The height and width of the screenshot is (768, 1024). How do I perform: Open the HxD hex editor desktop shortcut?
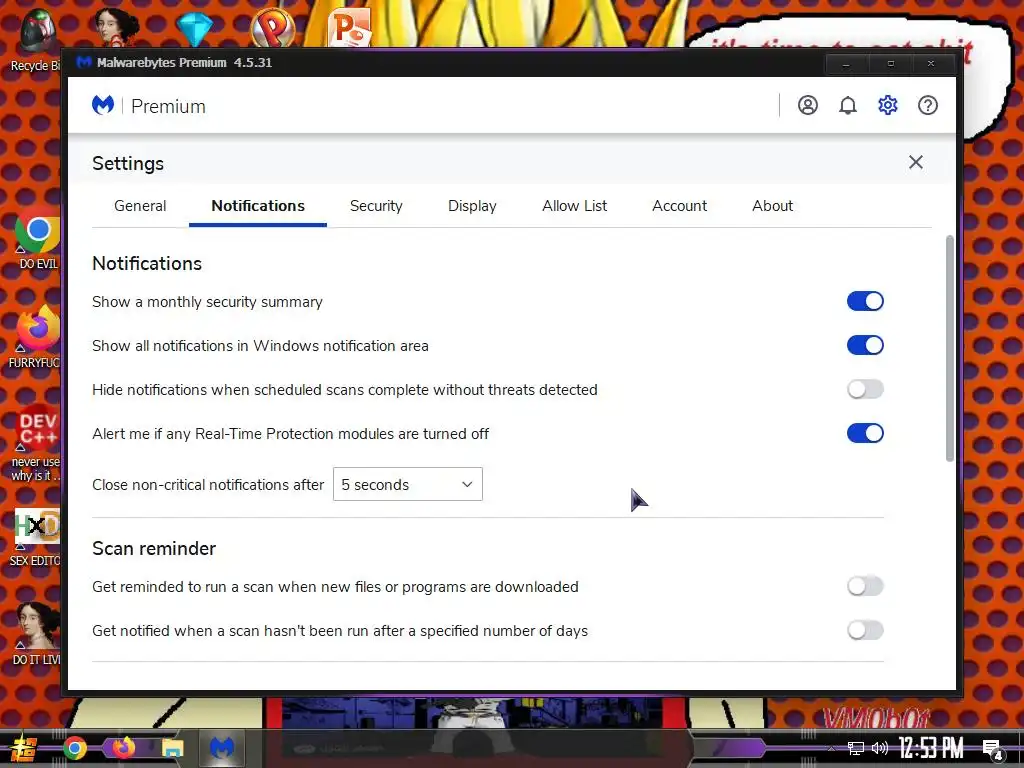click(x=36, y=537)
